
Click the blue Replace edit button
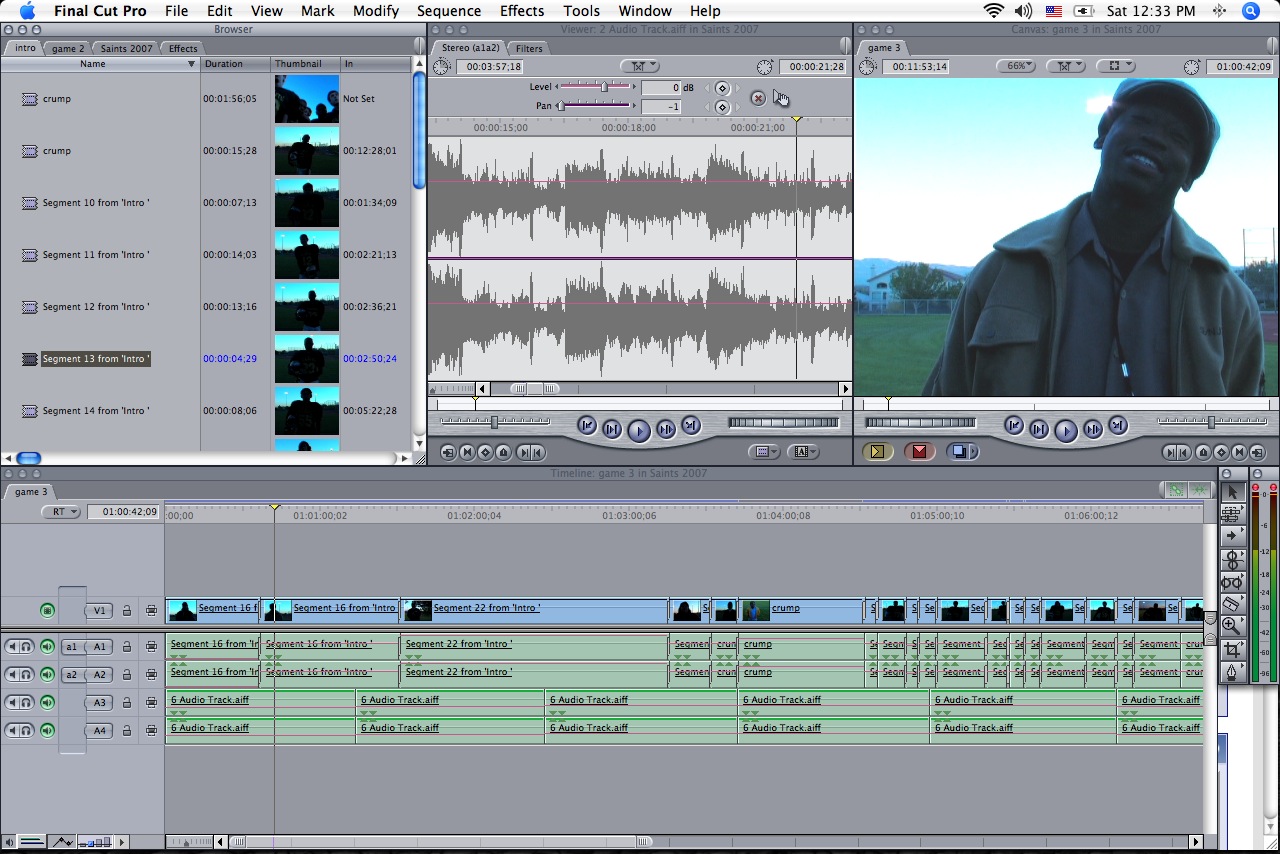(961, 452)
